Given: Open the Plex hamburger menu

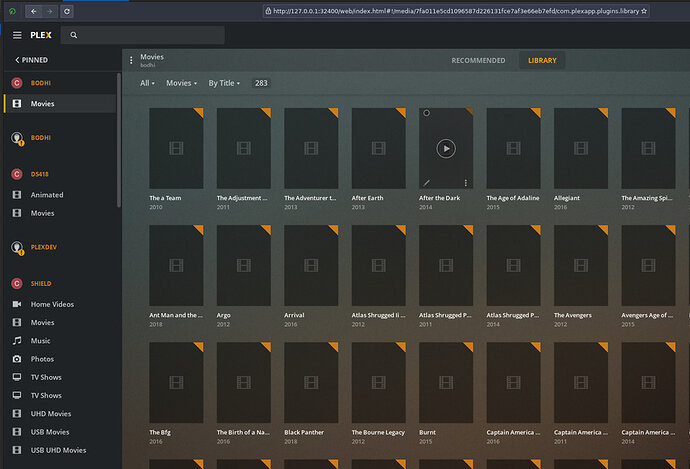Looking at the screenshot, I should coord(17,35).
